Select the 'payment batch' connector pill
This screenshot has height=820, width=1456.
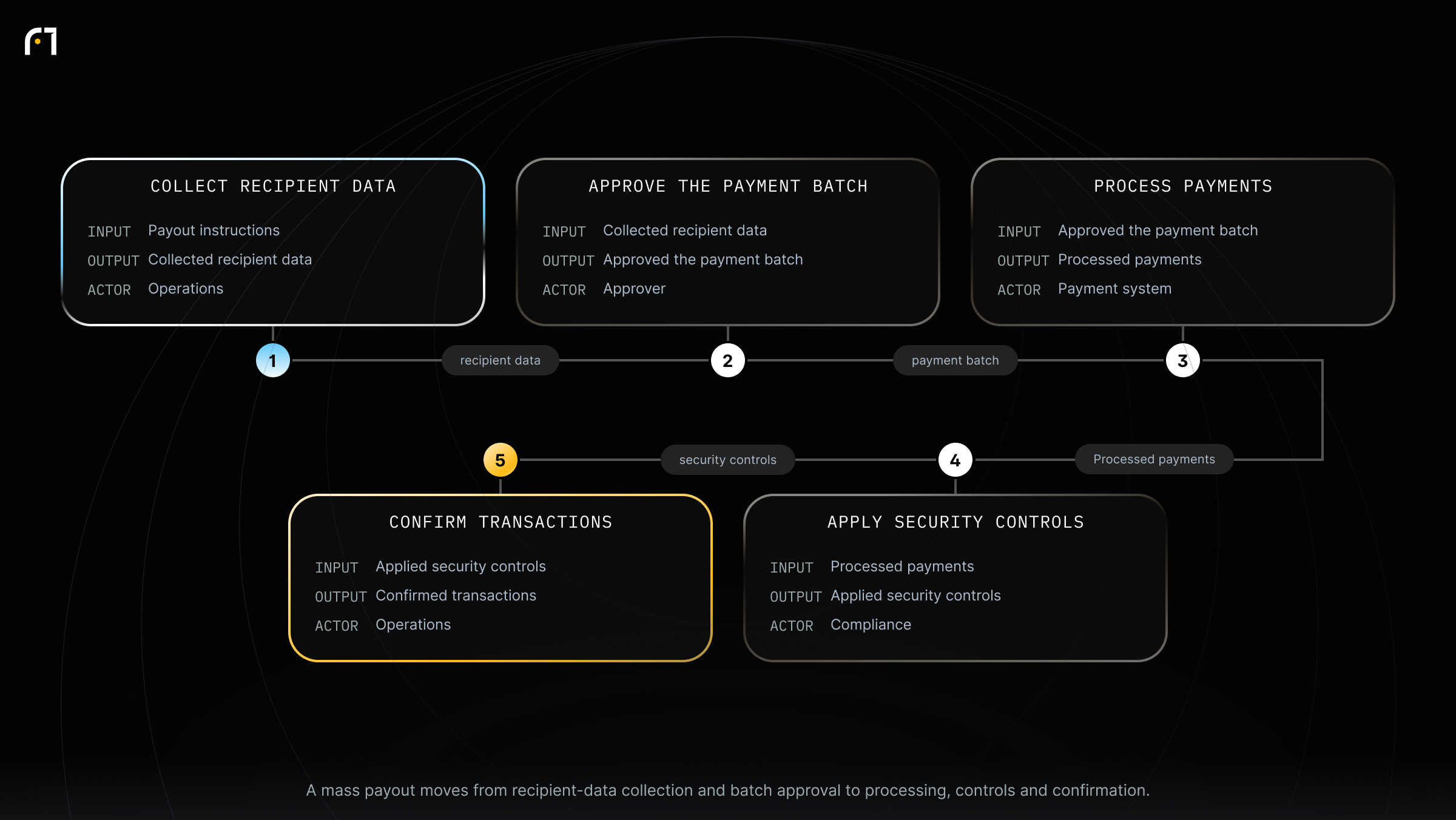click(x=955, y=360)
